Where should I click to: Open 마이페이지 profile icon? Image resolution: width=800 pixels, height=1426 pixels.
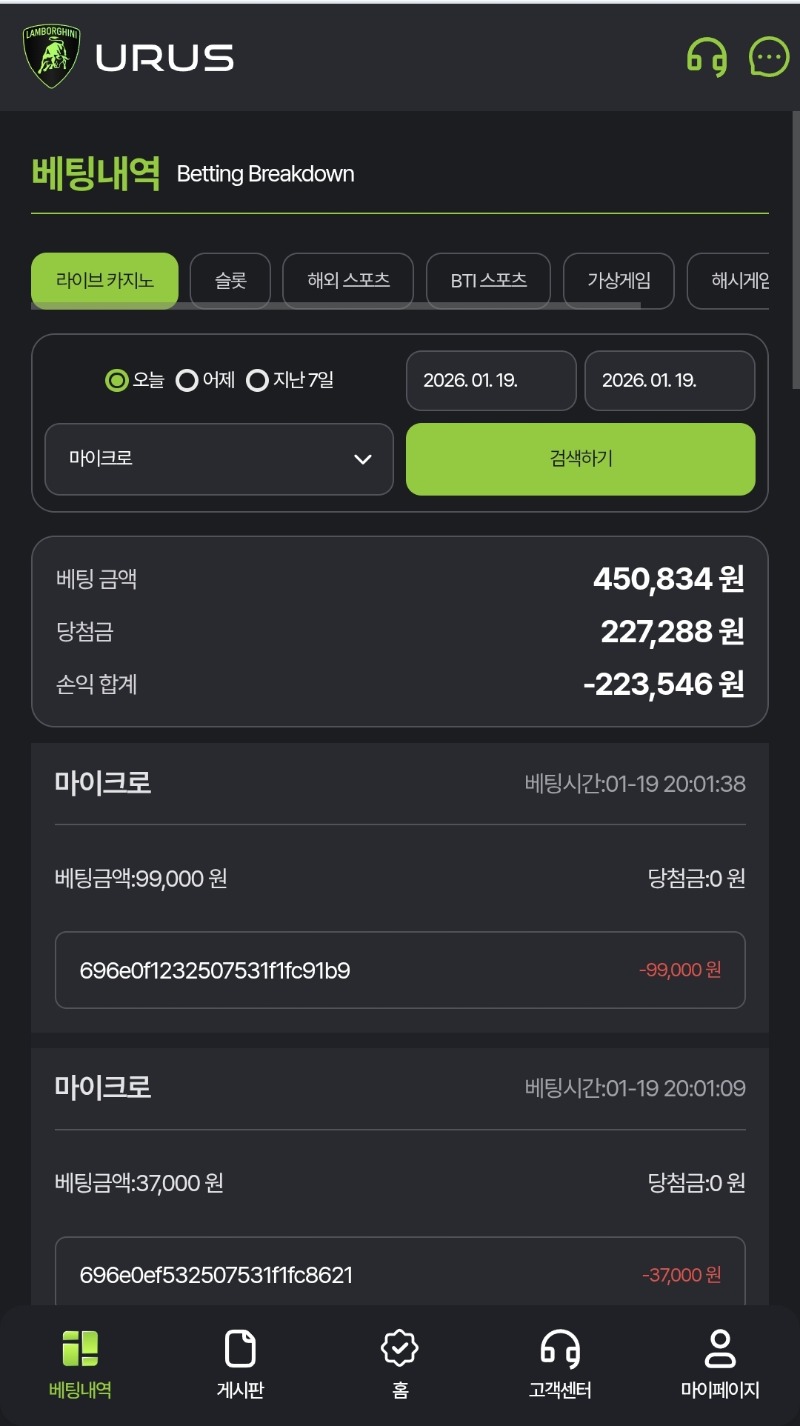pyautogui.click(x=720, y=1349)
